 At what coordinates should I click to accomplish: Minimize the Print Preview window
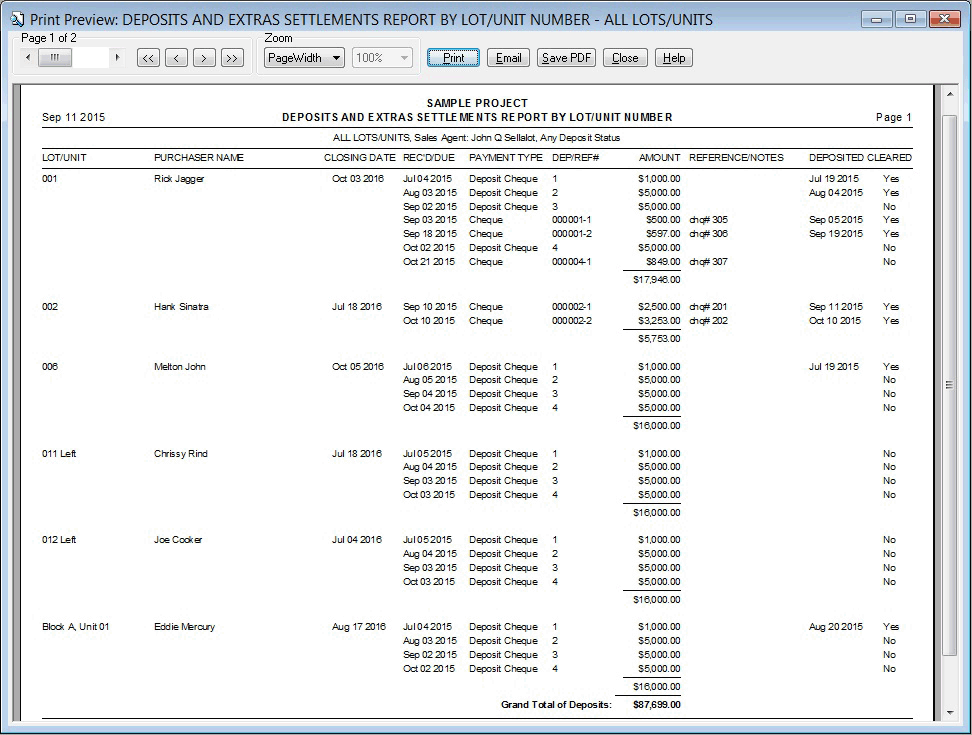877,19
